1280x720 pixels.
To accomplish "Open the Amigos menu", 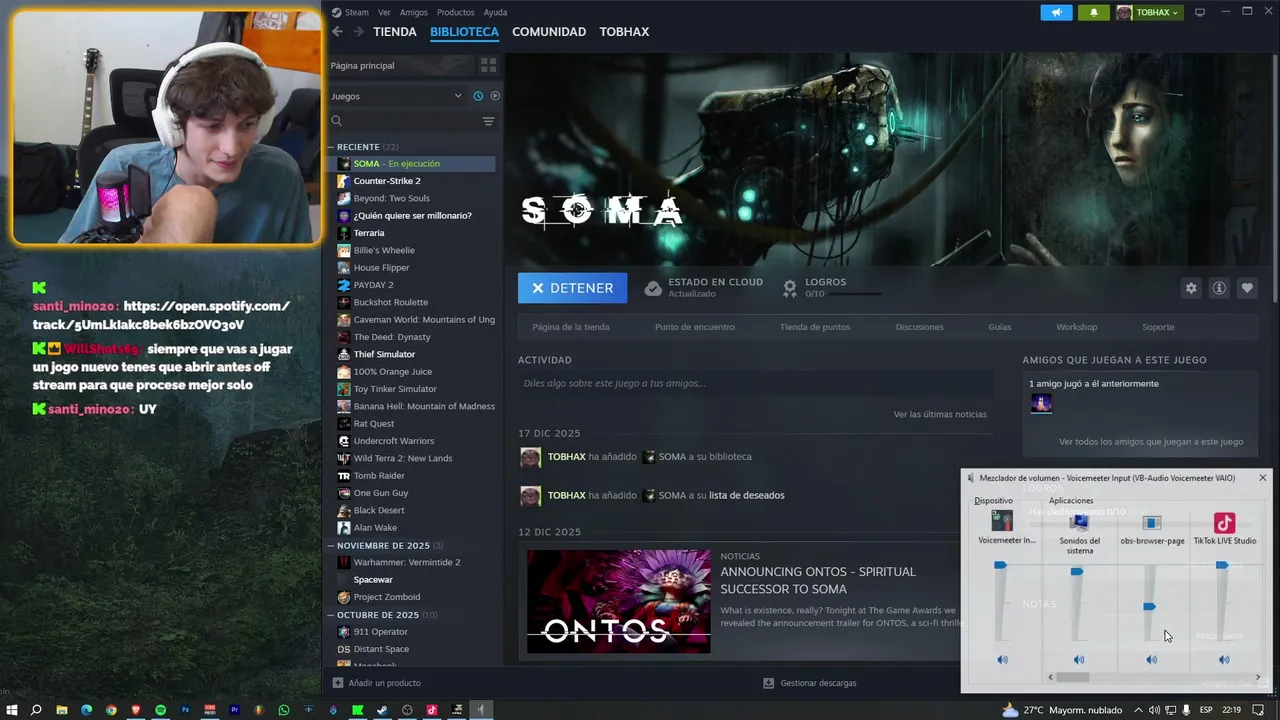I will [414, 12].
